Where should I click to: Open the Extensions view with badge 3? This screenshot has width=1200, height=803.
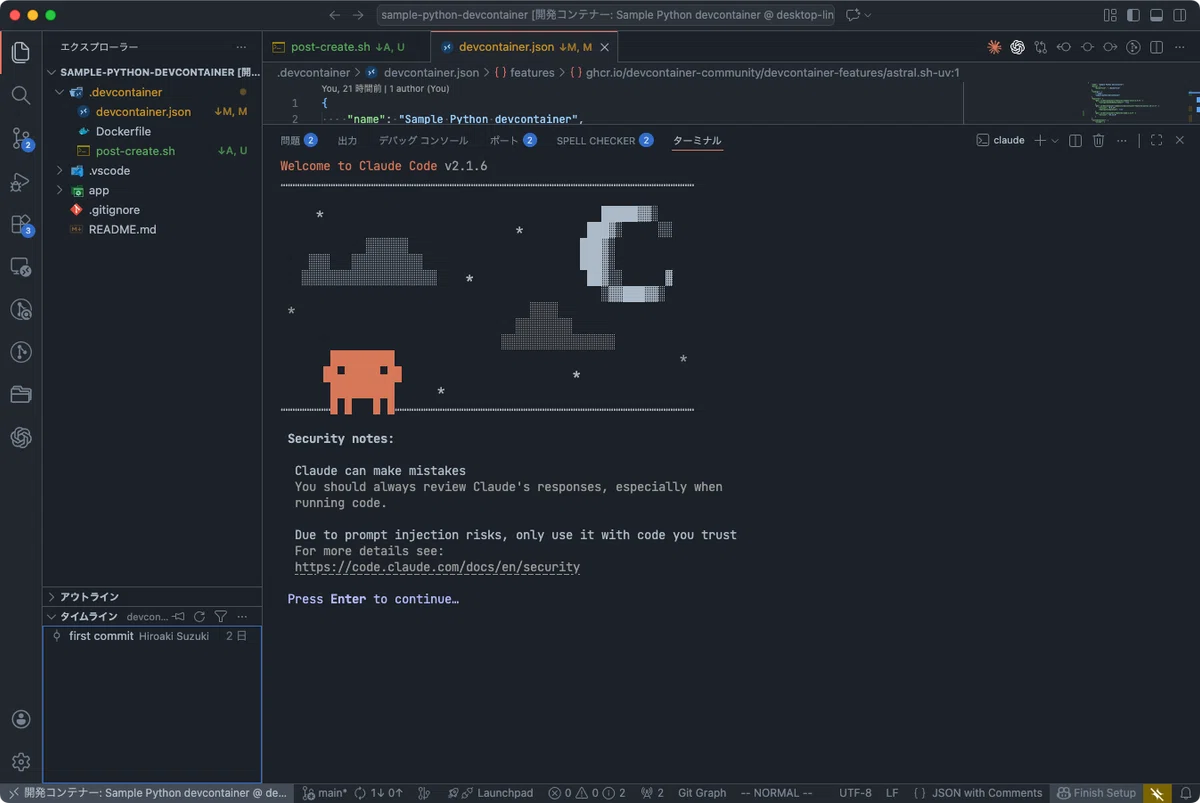click(21, 225)
